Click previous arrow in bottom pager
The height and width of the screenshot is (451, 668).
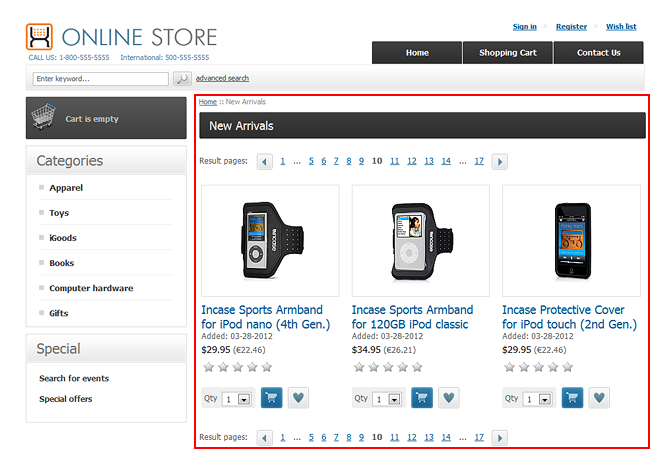(x=265, y=438)
